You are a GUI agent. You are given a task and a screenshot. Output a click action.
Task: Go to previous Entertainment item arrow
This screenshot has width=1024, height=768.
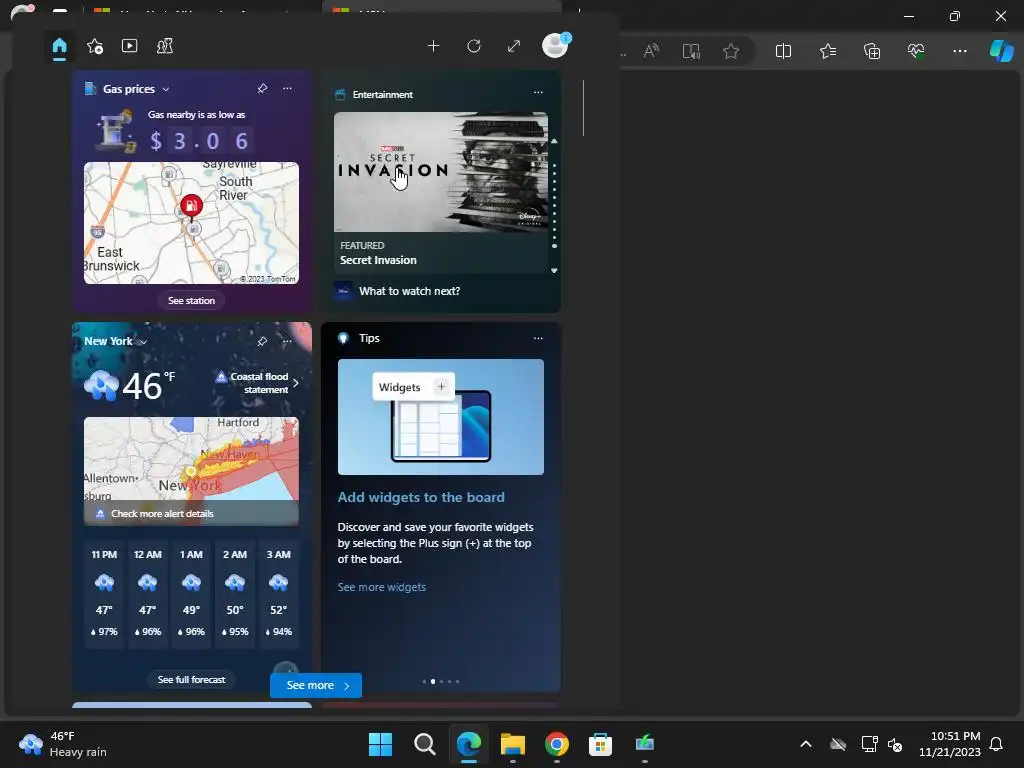coord(554,141)
